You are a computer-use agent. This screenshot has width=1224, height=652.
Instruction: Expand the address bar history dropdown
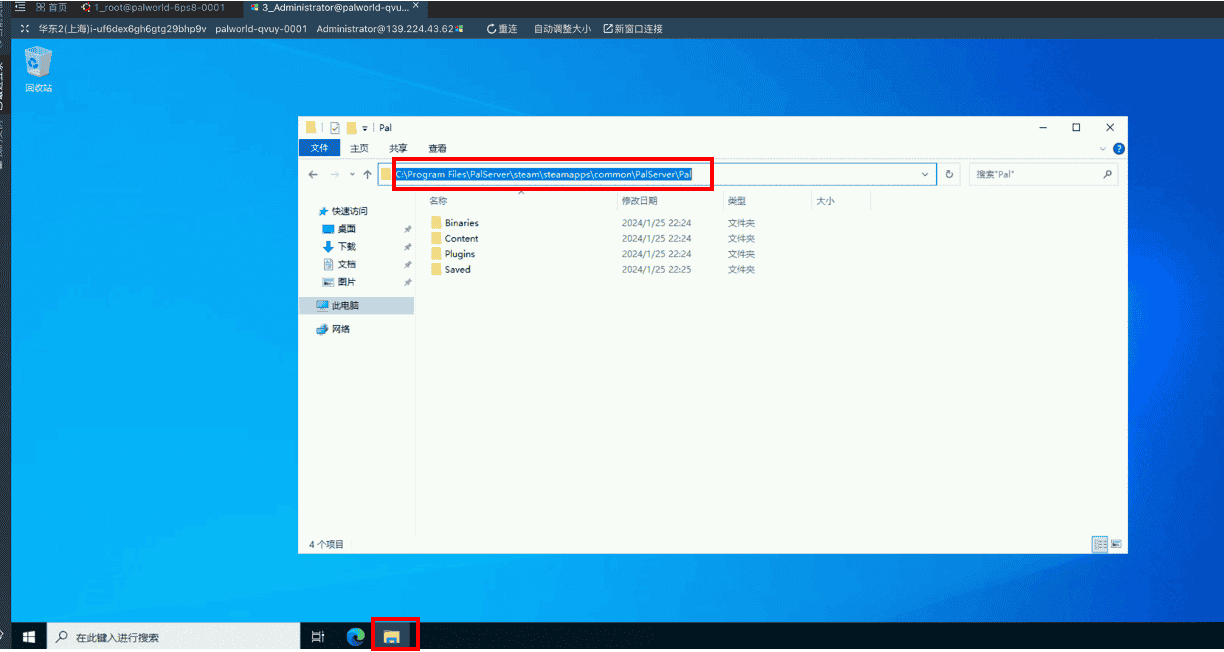click(x=925, y=174)
